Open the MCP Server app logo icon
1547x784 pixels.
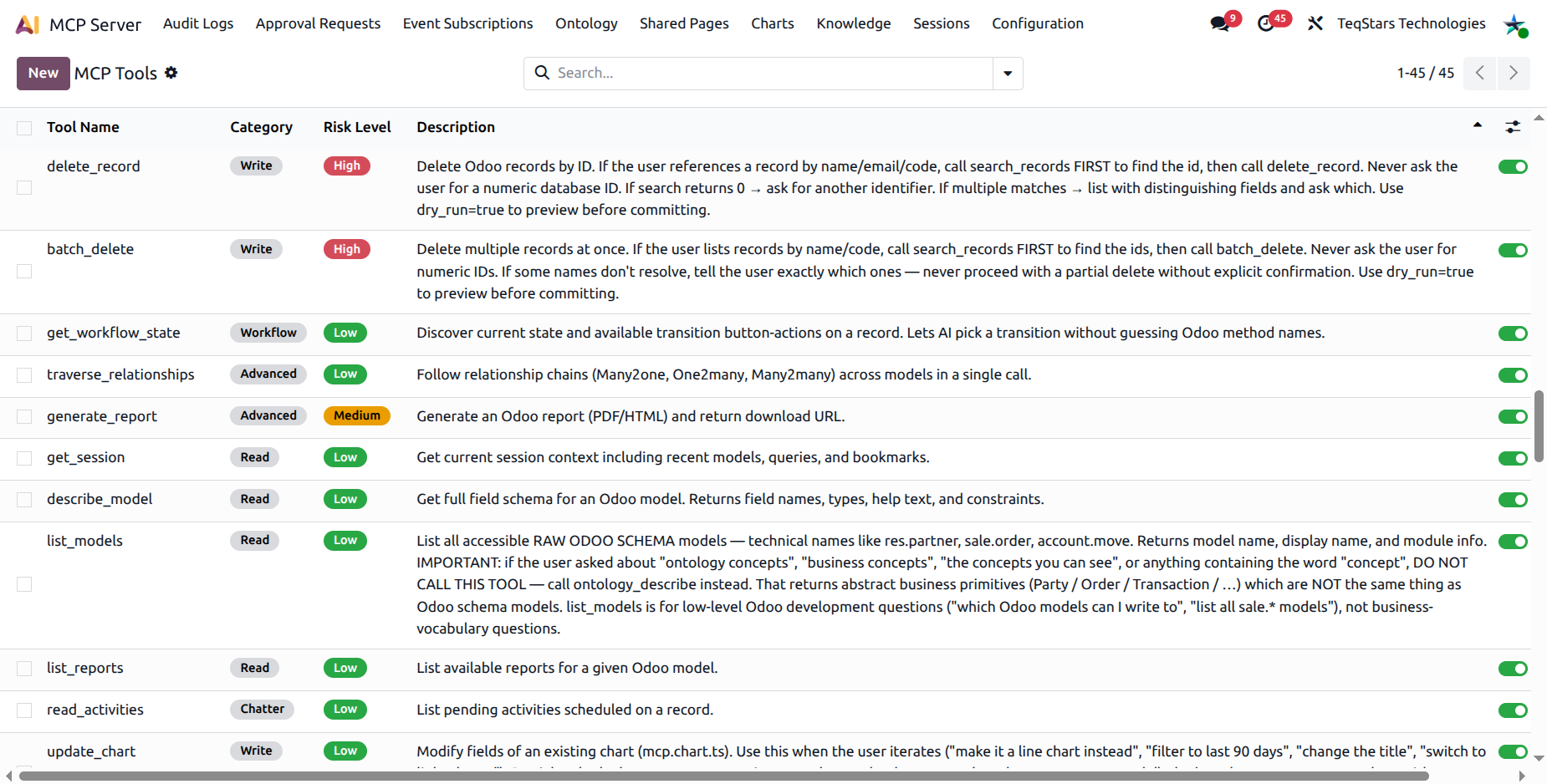pyautogui.click(x=28, y=24)
